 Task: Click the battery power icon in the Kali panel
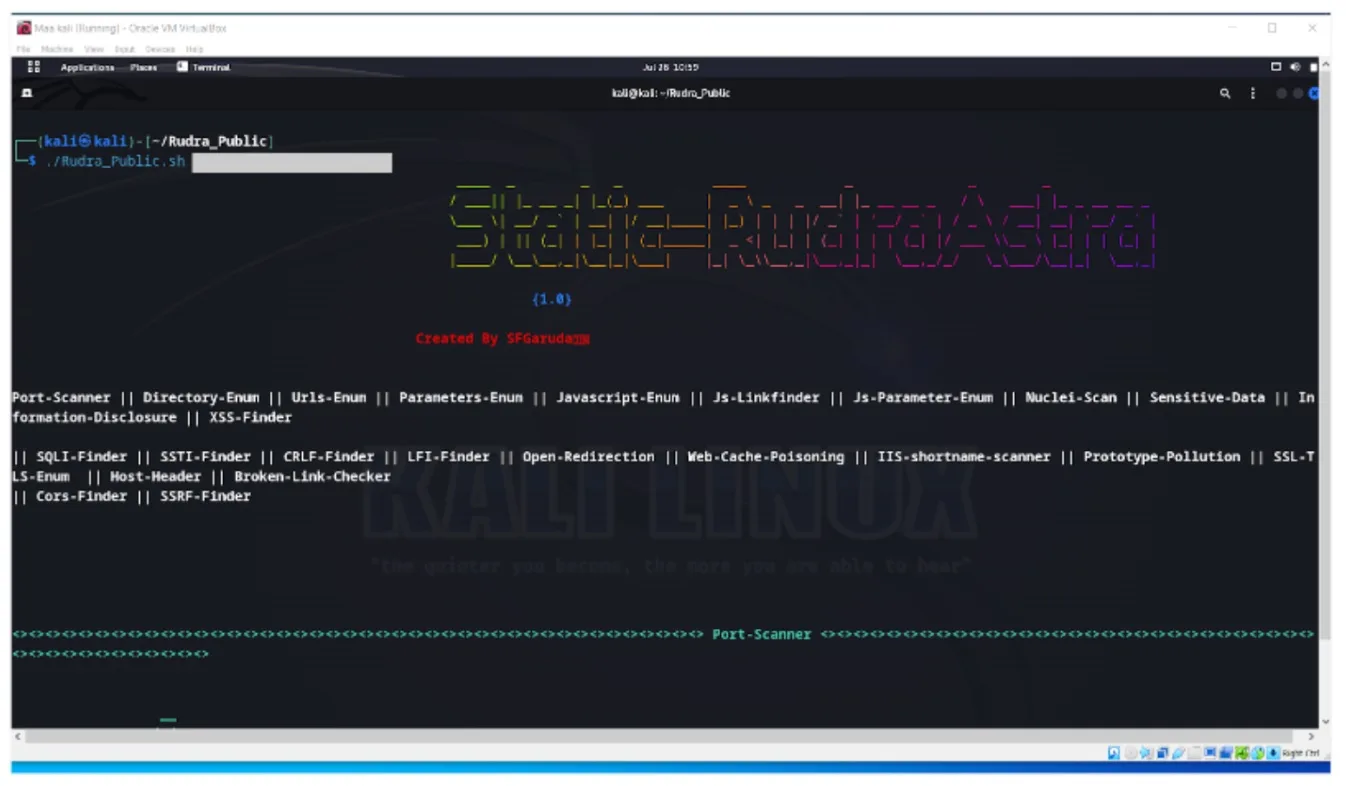pyautogui.click(x=1314, y=67)
